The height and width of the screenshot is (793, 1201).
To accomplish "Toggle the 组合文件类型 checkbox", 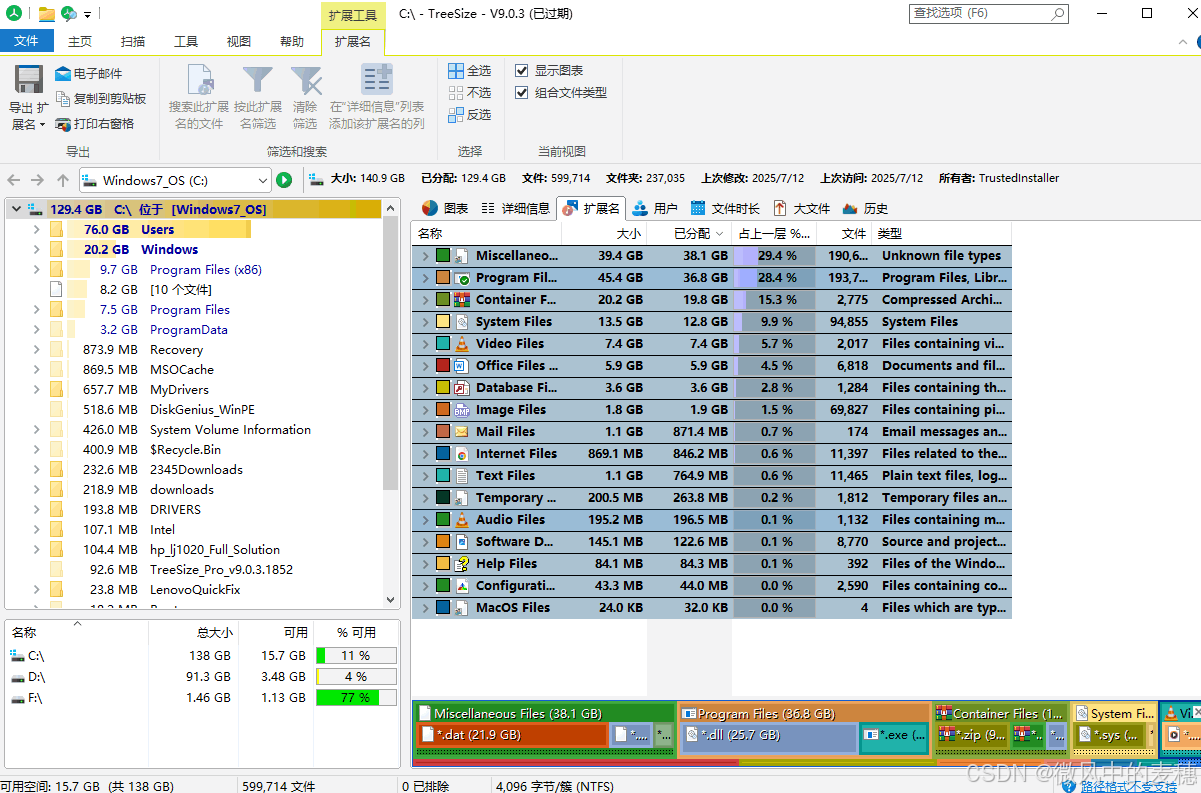I will (521, 93).
